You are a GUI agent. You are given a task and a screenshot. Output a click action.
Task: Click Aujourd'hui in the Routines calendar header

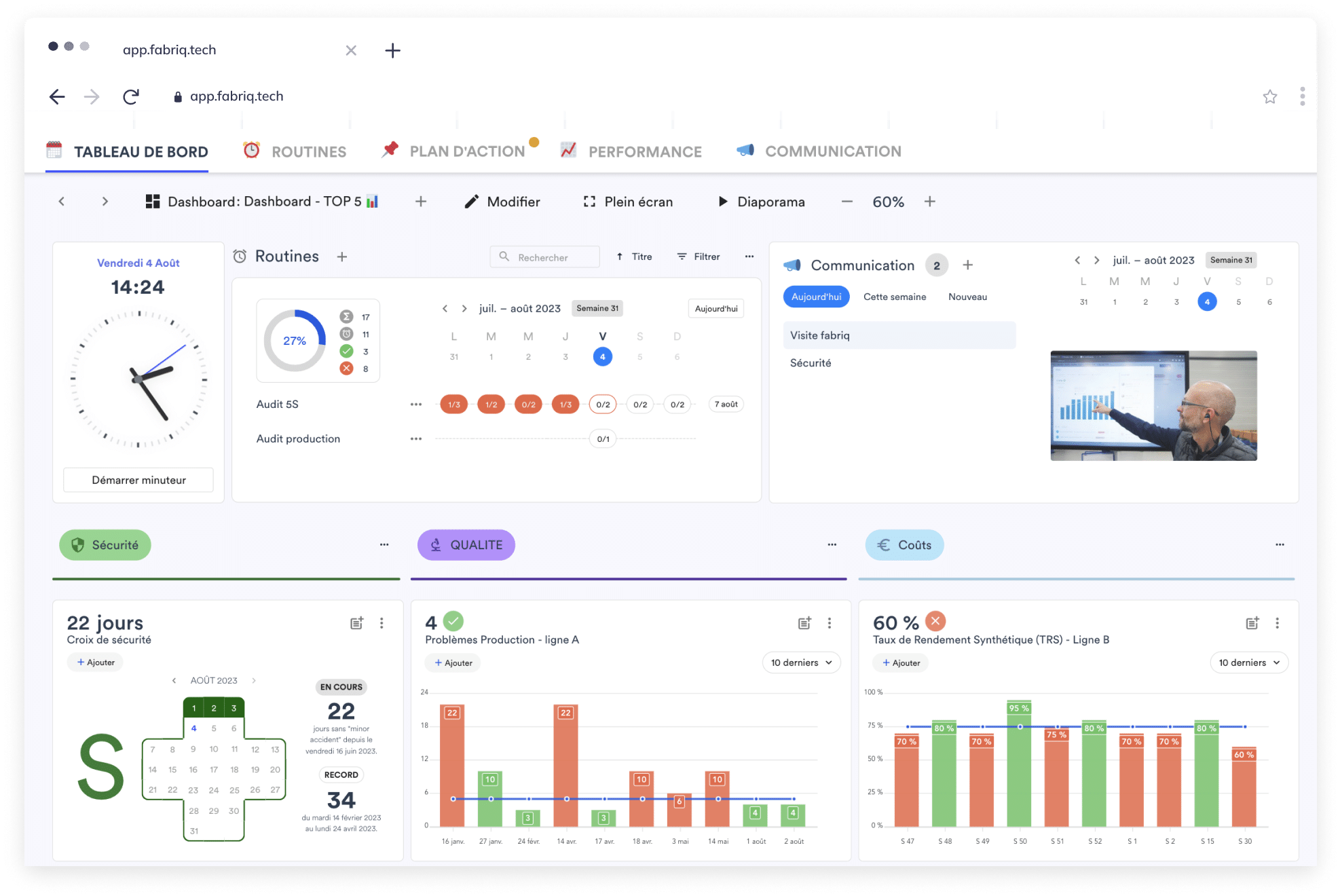point(715,309)
